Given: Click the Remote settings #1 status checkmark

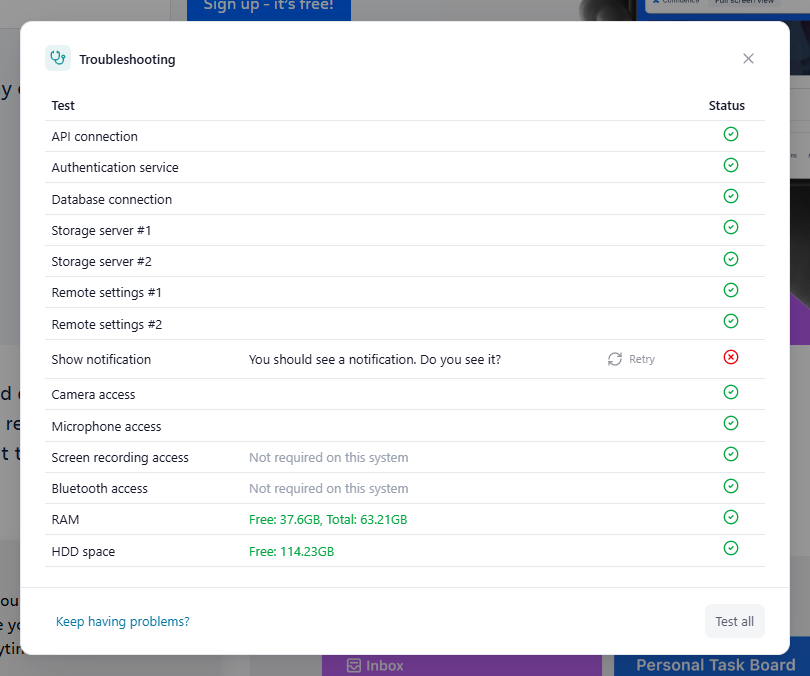Looking at the screenshot, I should point(730,290).
